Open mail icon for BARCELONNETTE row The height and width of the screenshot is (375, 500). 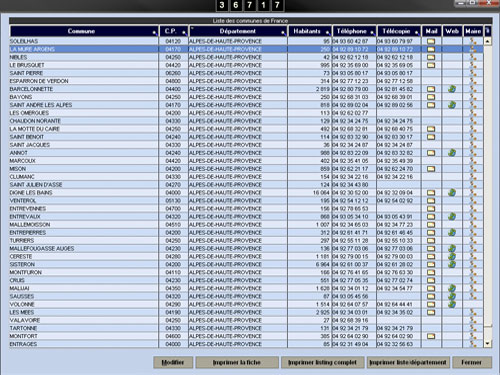[x=431, y=89]
